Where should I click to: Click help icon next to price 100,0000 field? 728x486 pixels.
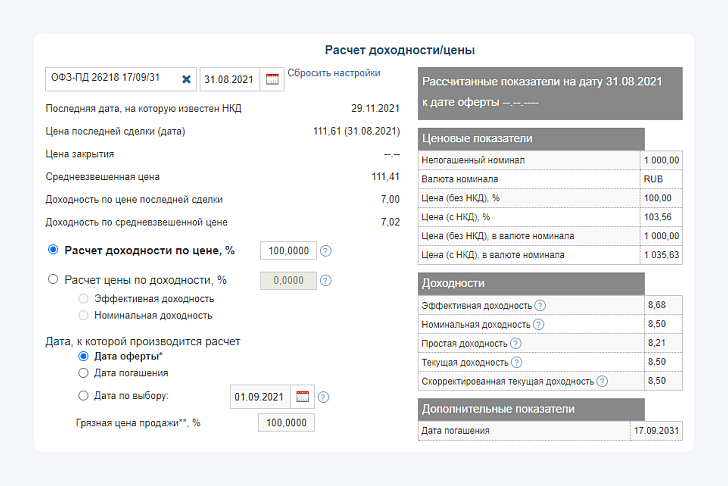326,251
